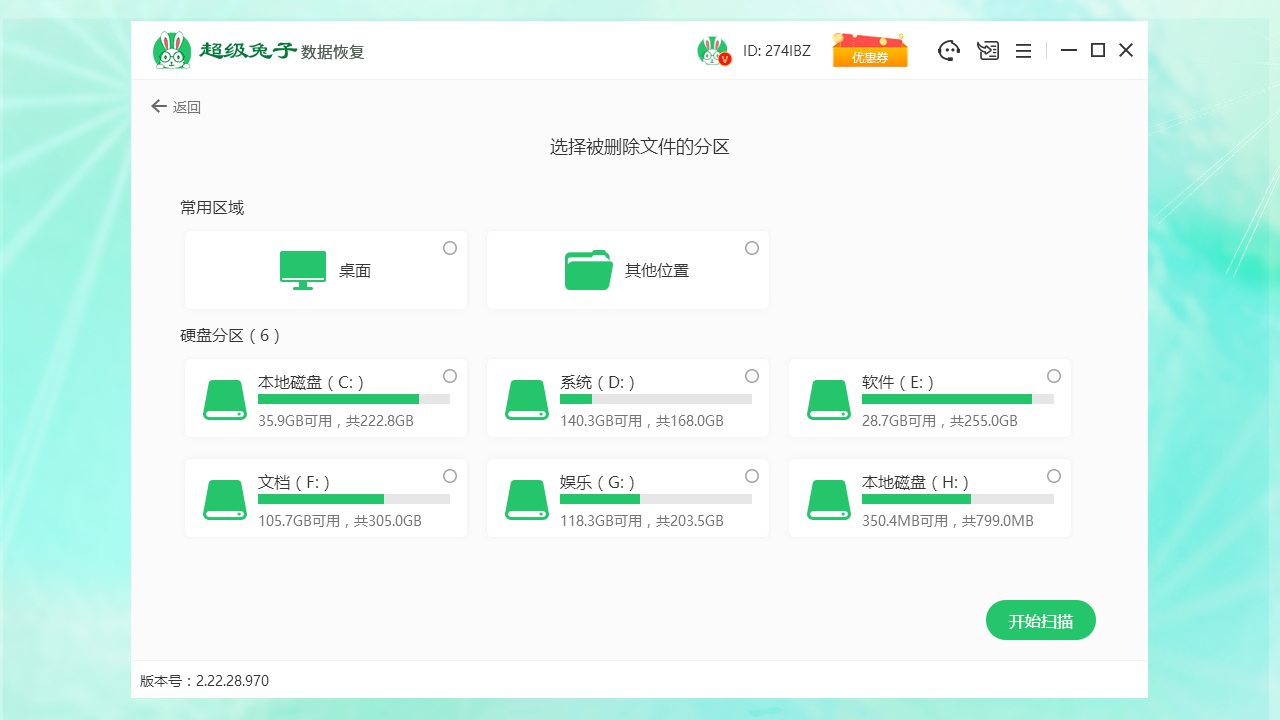1280x720 pixels.
Task: Click the 本地磁盘 (C:) label
Action: [311, 382]
